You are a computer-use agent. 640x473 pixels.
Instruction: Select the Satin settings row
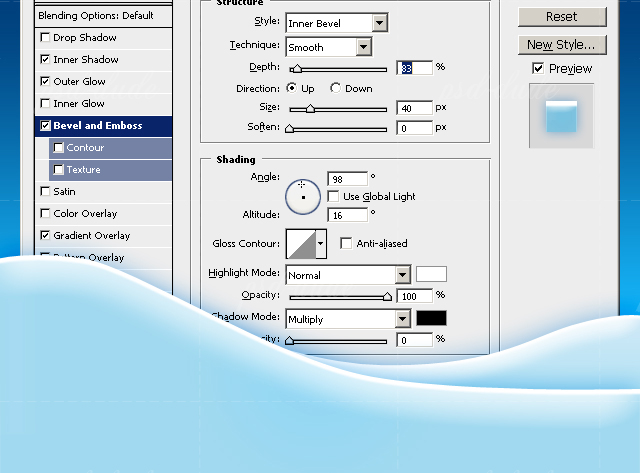[103, 192]
